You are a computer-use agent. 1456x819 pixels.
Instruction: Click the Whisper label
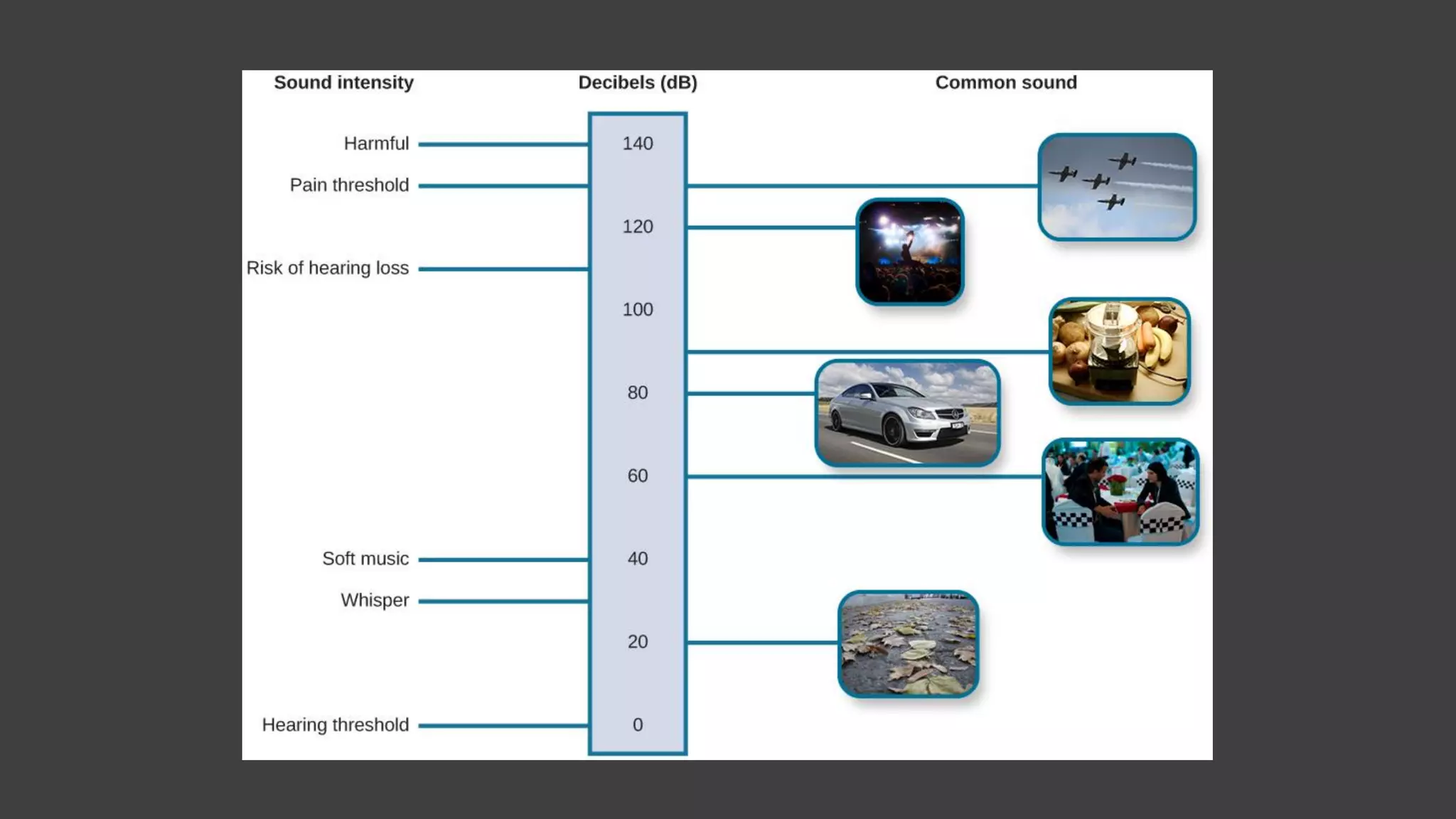375,600
